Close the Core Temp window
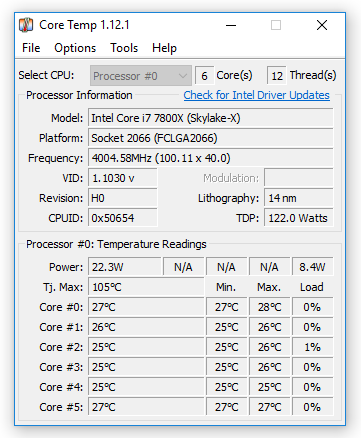Image resolution: width=361 pixels, height=438 pixels. click(322, 25)
